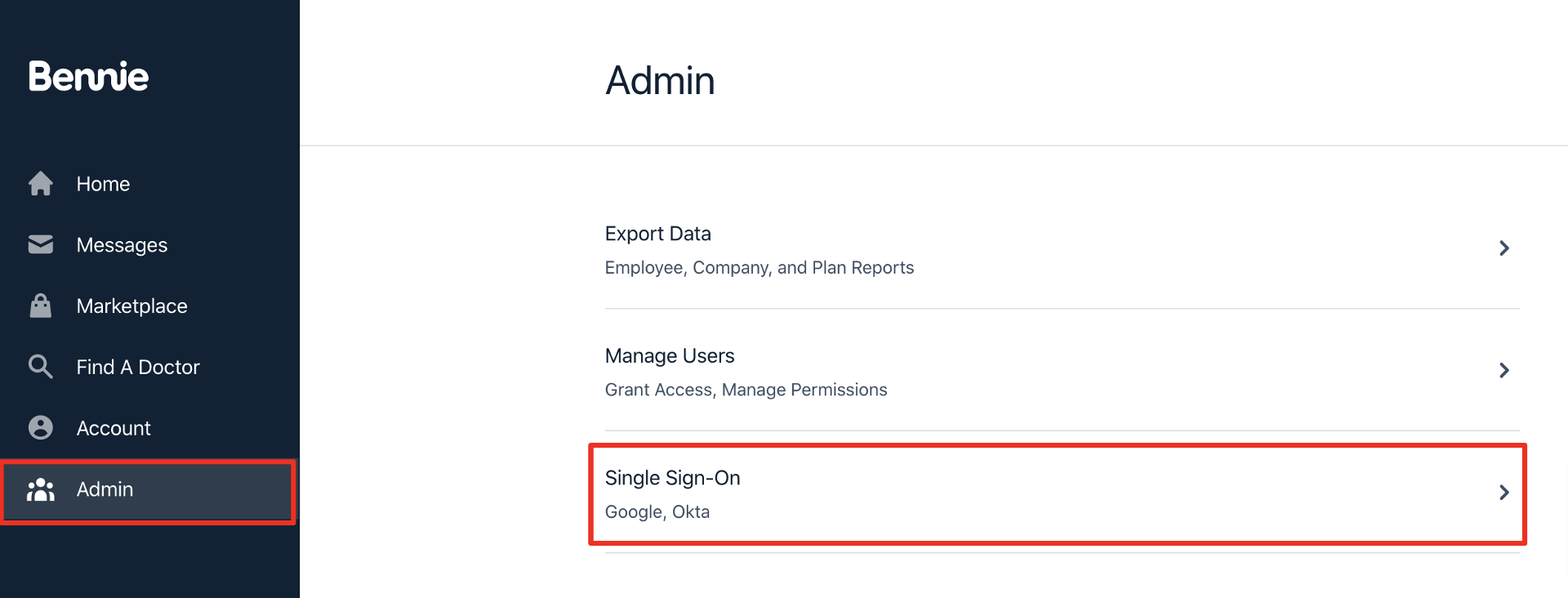The height and width of the screenshot is (598, 1568).
Task: Select the Bennie logo at the top left
Action: 88,75
